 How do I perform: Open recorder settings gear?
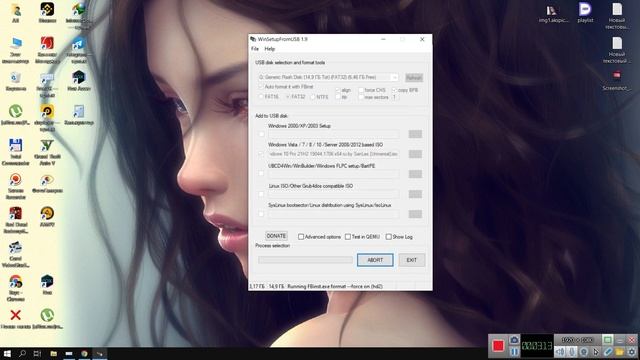(x=631, y=351)
